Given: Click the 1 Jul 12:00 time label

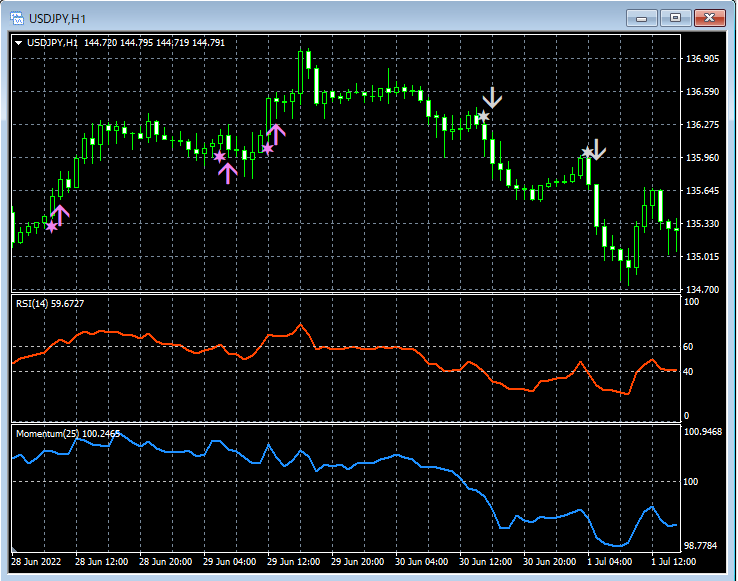Looking at the screenshot, I should point(674,562).
